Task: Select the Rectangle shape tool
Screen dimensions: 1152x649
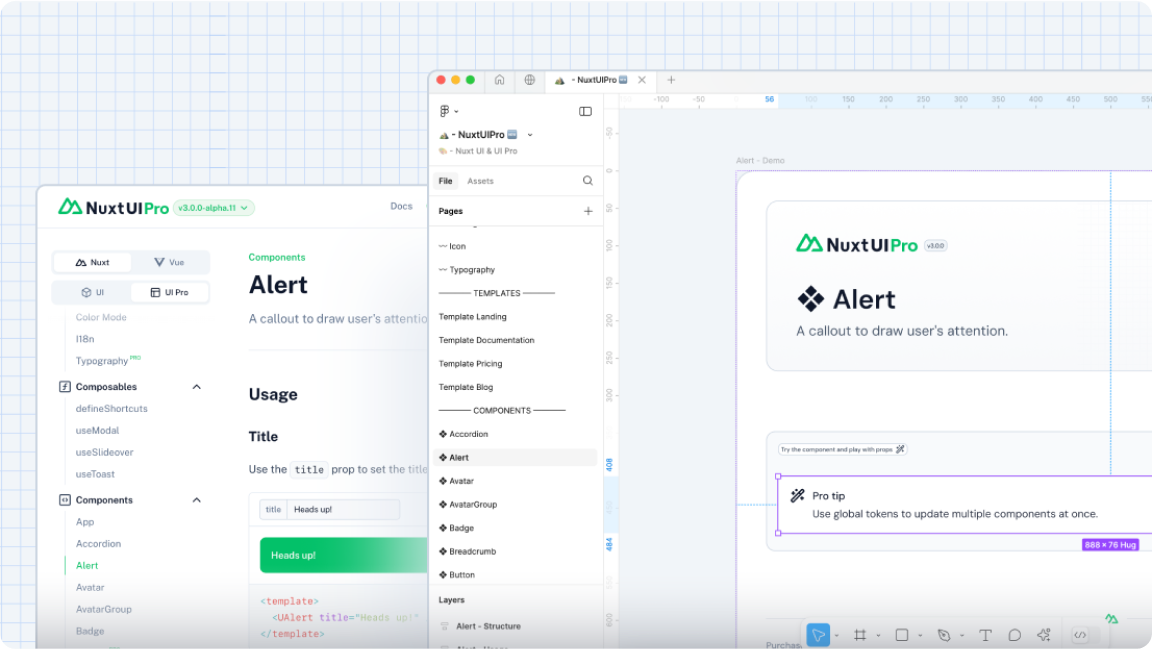Action: pos(902,634)
